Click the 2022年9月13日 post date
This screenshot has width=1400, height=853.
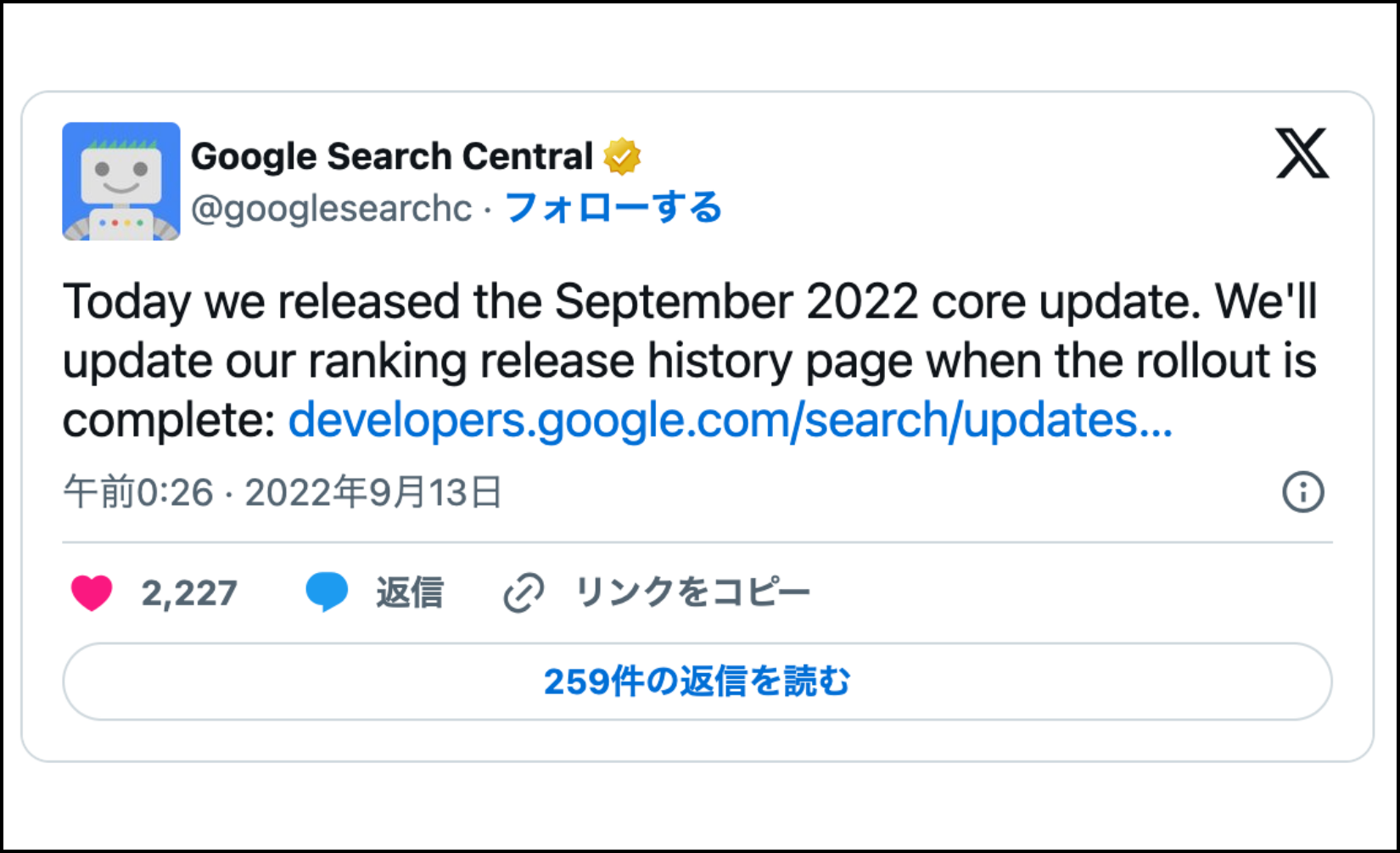pos(374,492)
